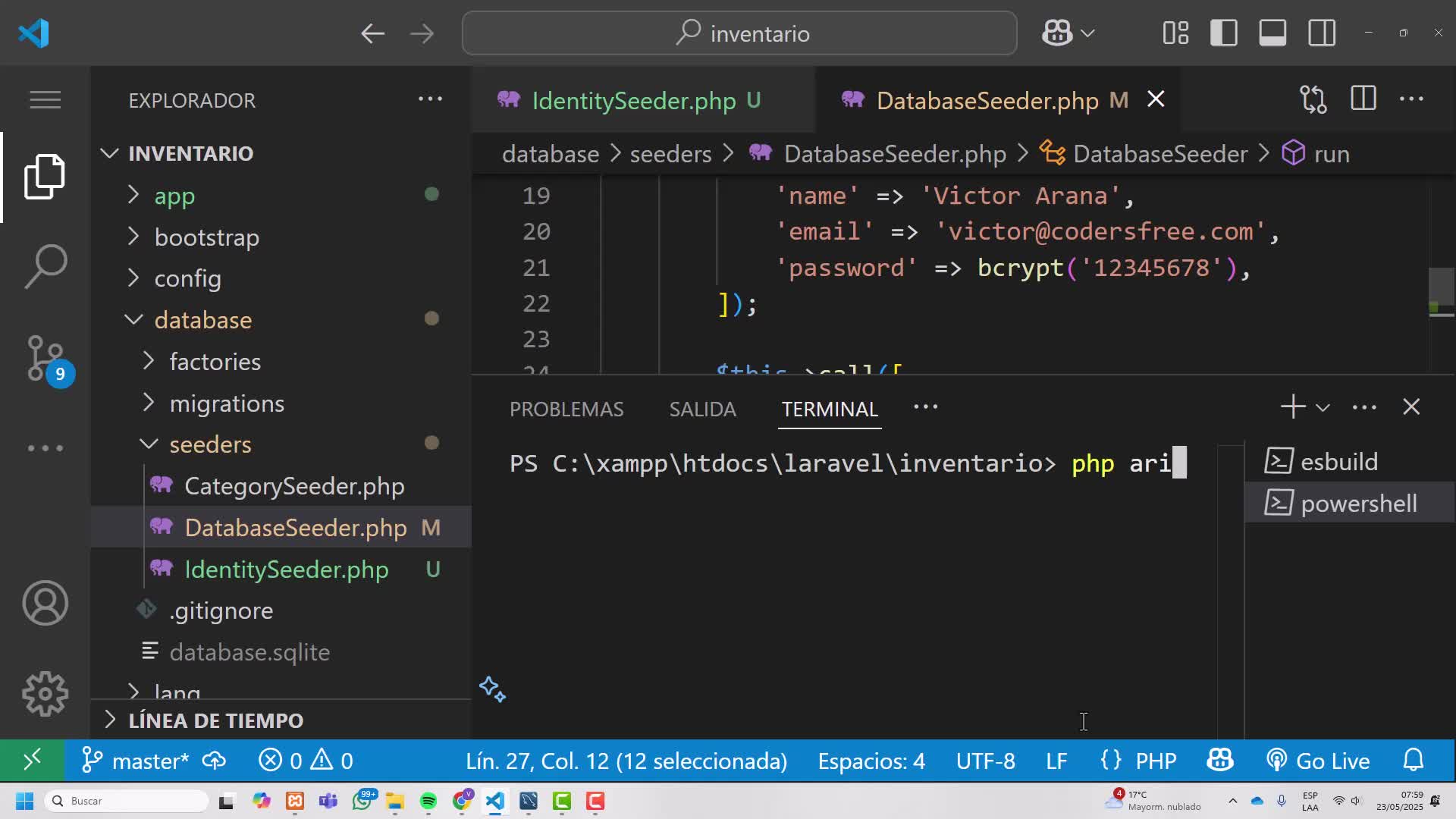Click the seeders breadcrumb
Screen dimensions: 1456x819
point(670,154)
